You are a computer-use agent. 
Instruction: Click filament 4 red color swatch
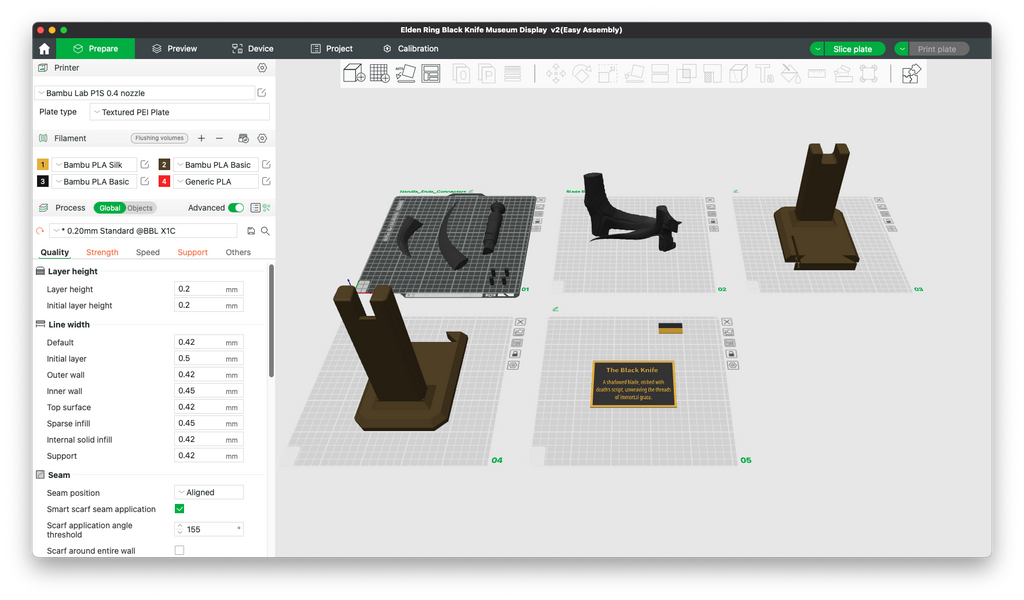[164, 182]
